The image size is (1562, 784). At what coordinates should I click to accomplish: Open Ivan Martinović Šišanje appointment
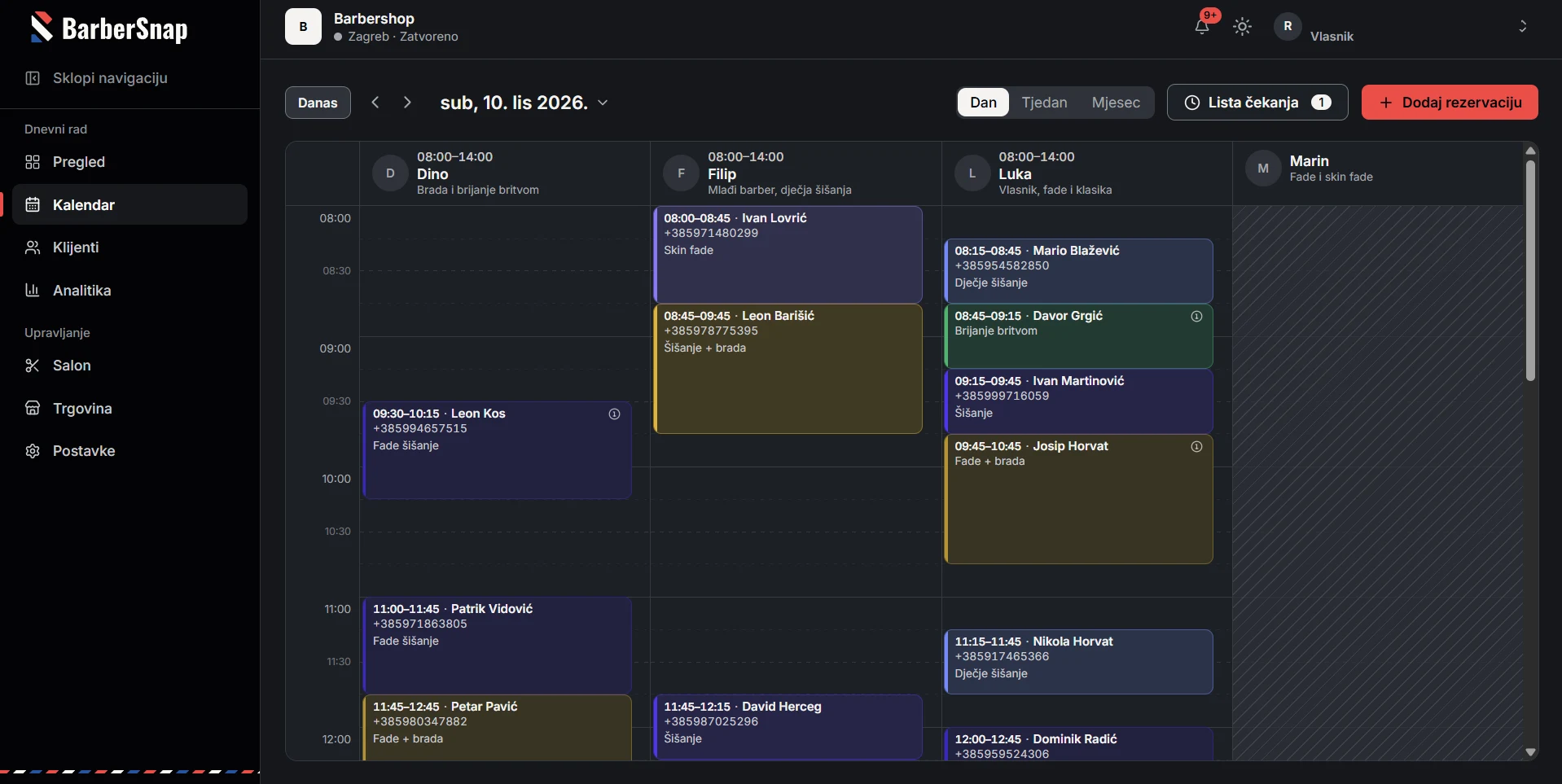point(1078,401)
